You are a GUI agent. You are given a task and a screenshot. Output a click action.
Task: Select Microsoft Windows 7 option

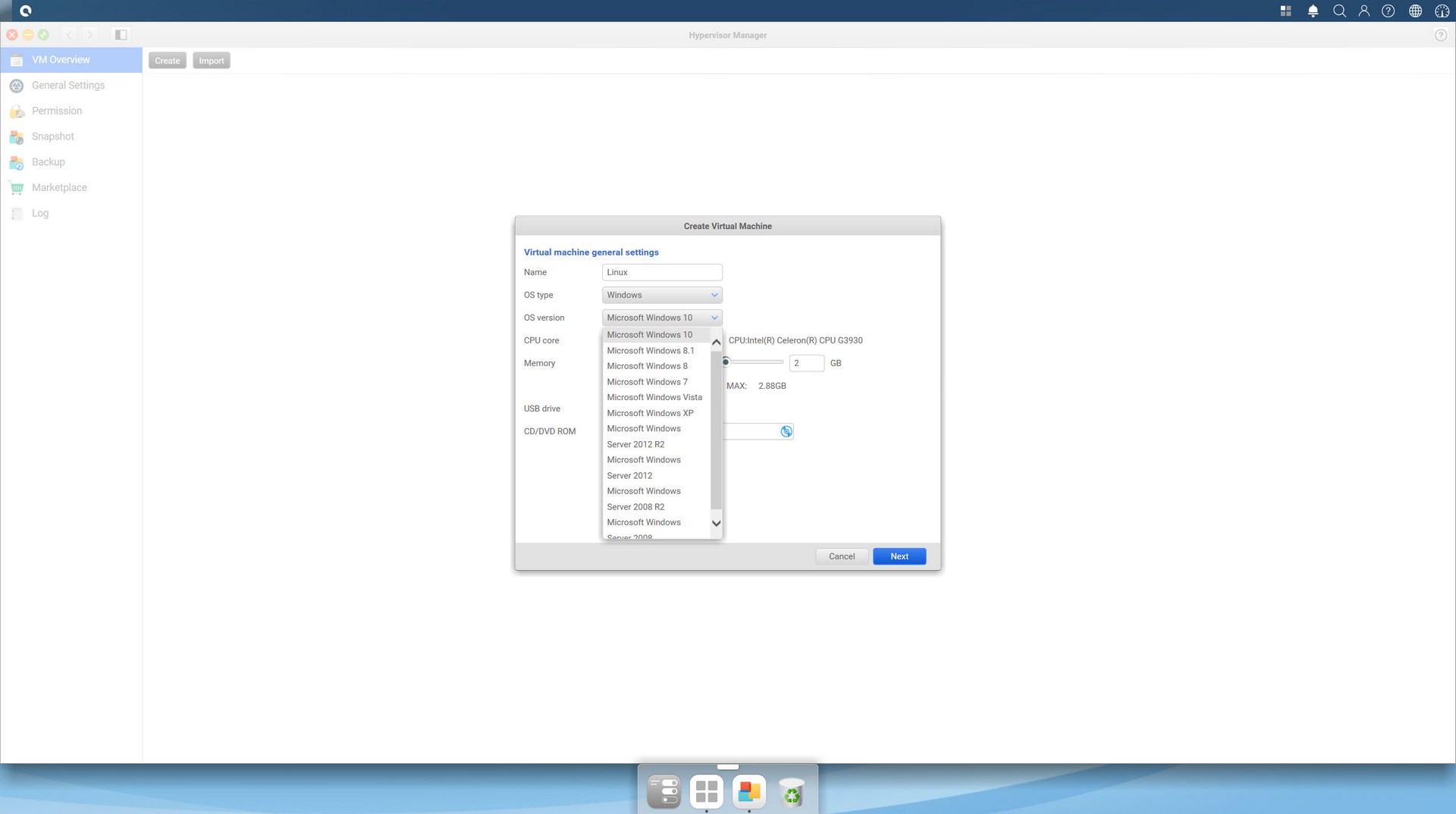(x=657, y=382)
